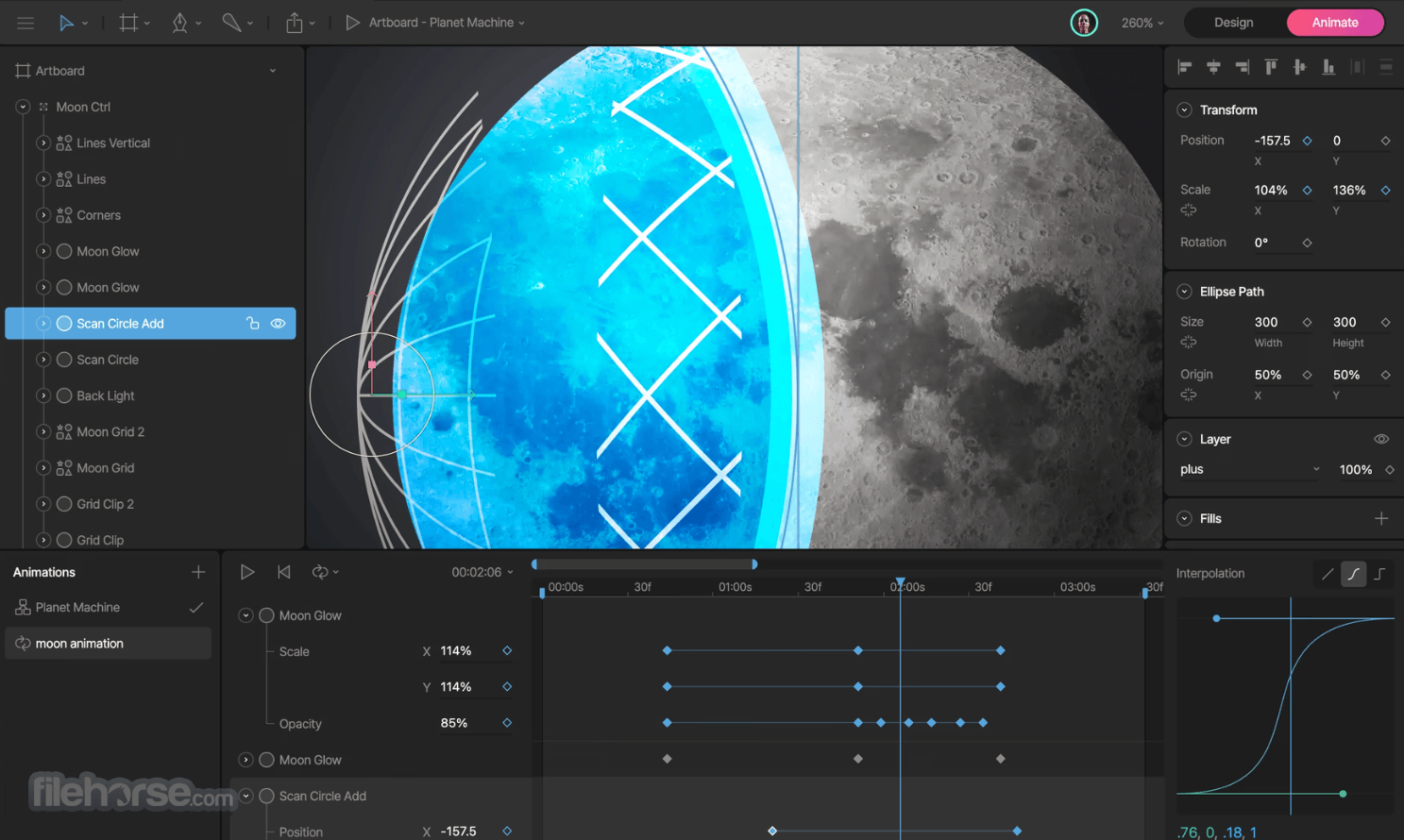Align left edges
1404x840 pixels.
[x=1185, y=67]
